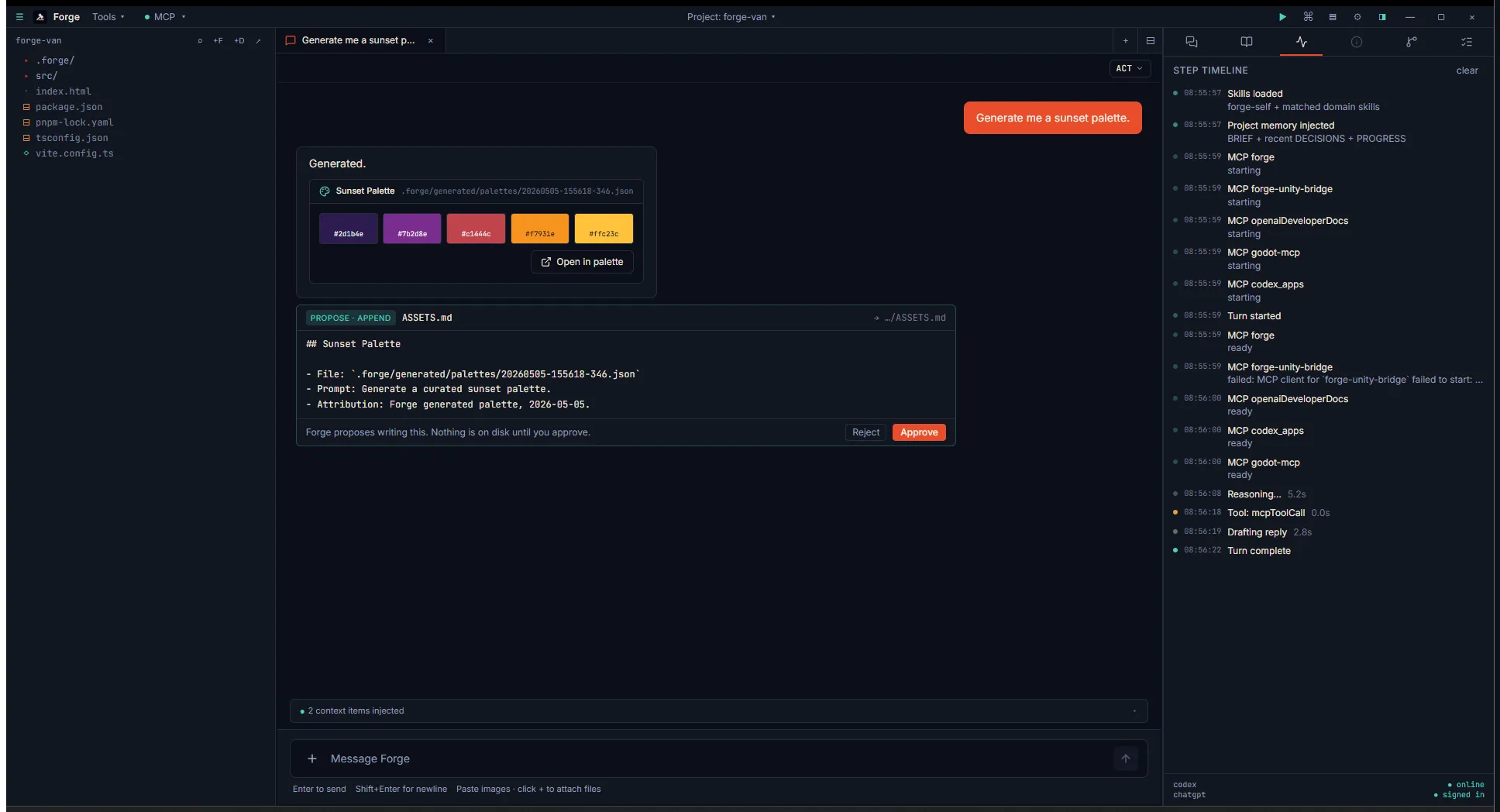Click the 'online' status indicator

1466,785
